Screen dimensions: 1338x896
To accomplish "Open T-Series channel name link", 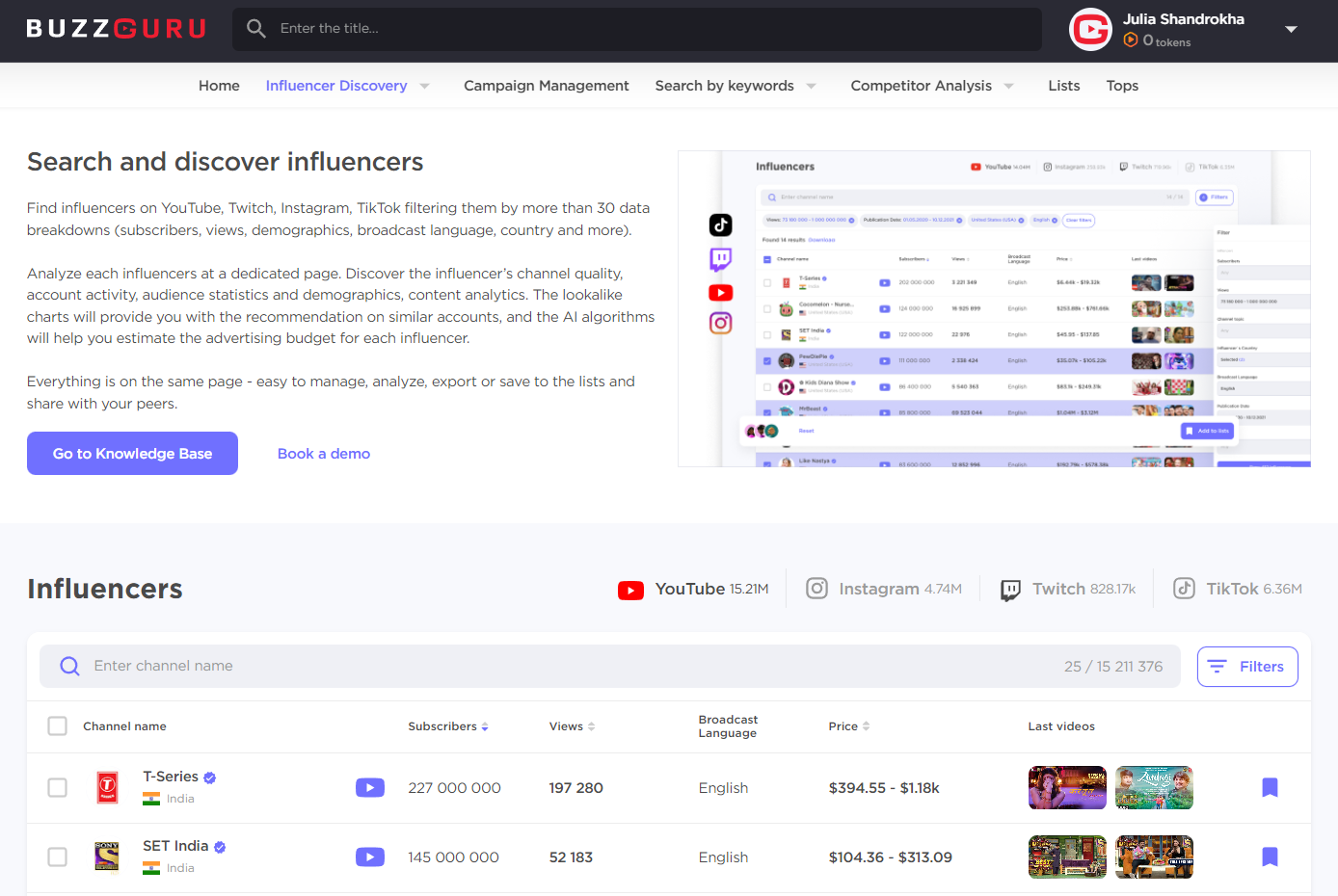I will (x=171, y=777).
